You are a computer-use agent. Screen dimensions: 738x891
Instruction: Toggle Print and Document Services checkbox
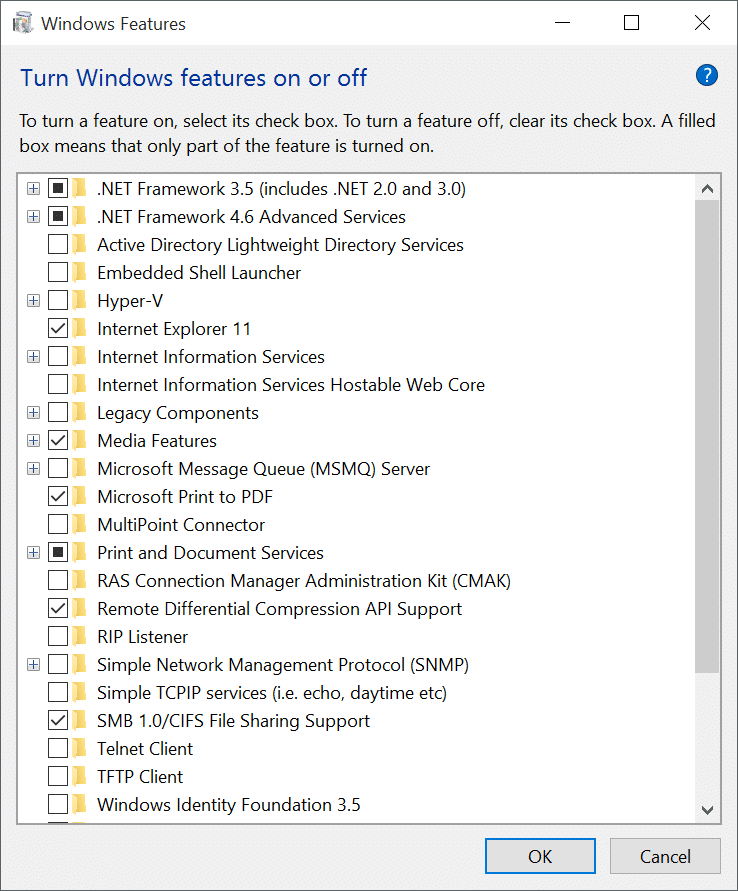click(x=58, y=552)
